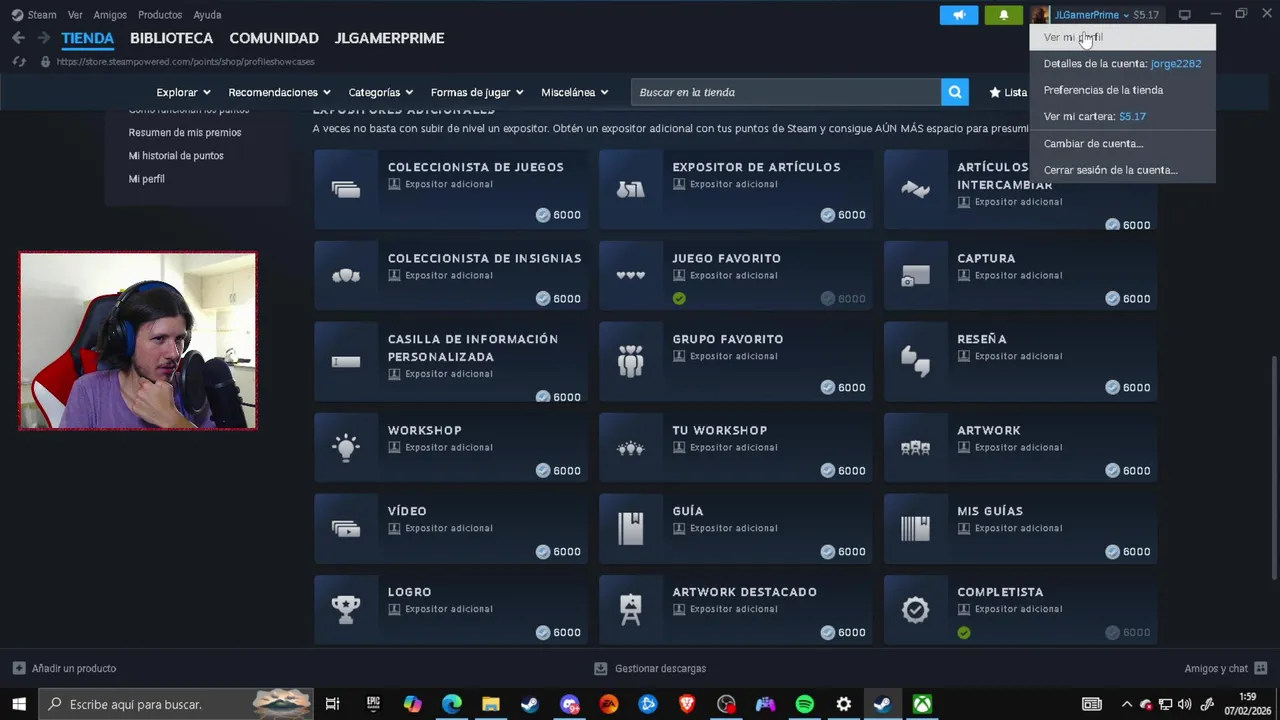Open Windows Start menu
The height and width of the screenshot is (720, 1280).
point(19,704)
